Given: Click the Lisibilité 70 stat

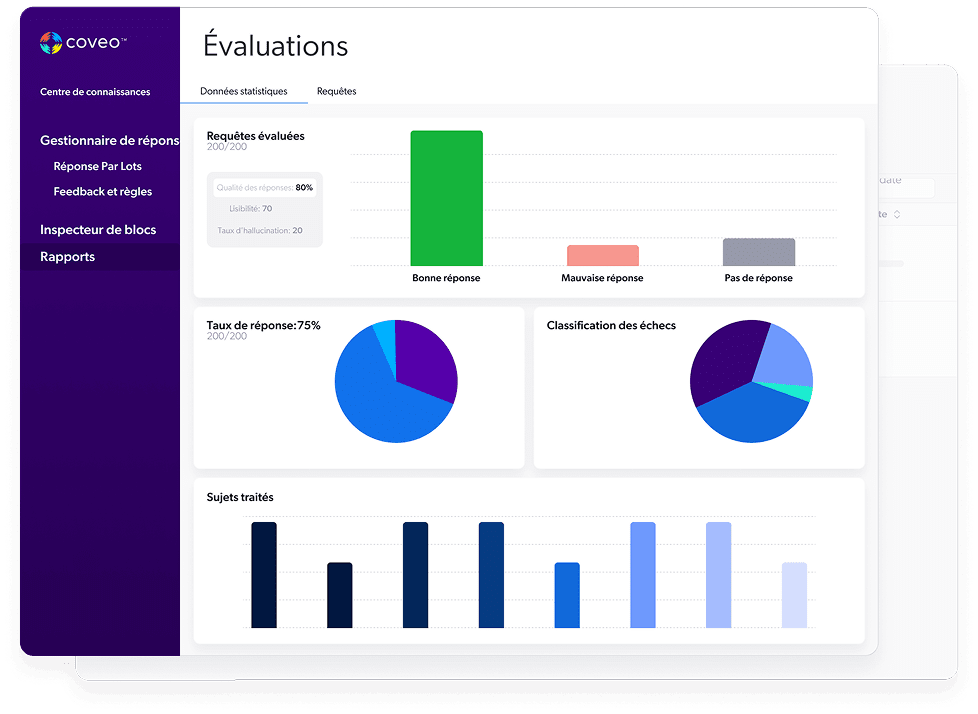Looking at the screenshot, I should tap(252, 209).
